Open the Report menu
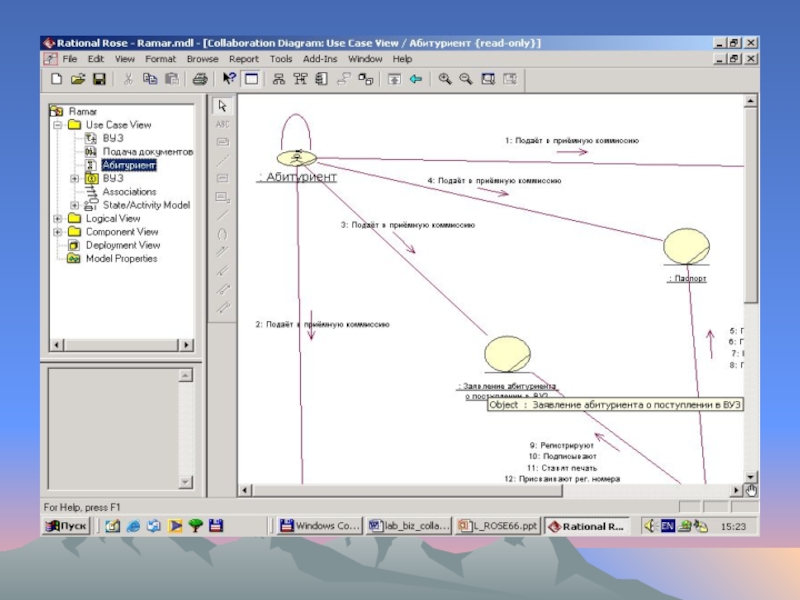 [x=243, y=59]
